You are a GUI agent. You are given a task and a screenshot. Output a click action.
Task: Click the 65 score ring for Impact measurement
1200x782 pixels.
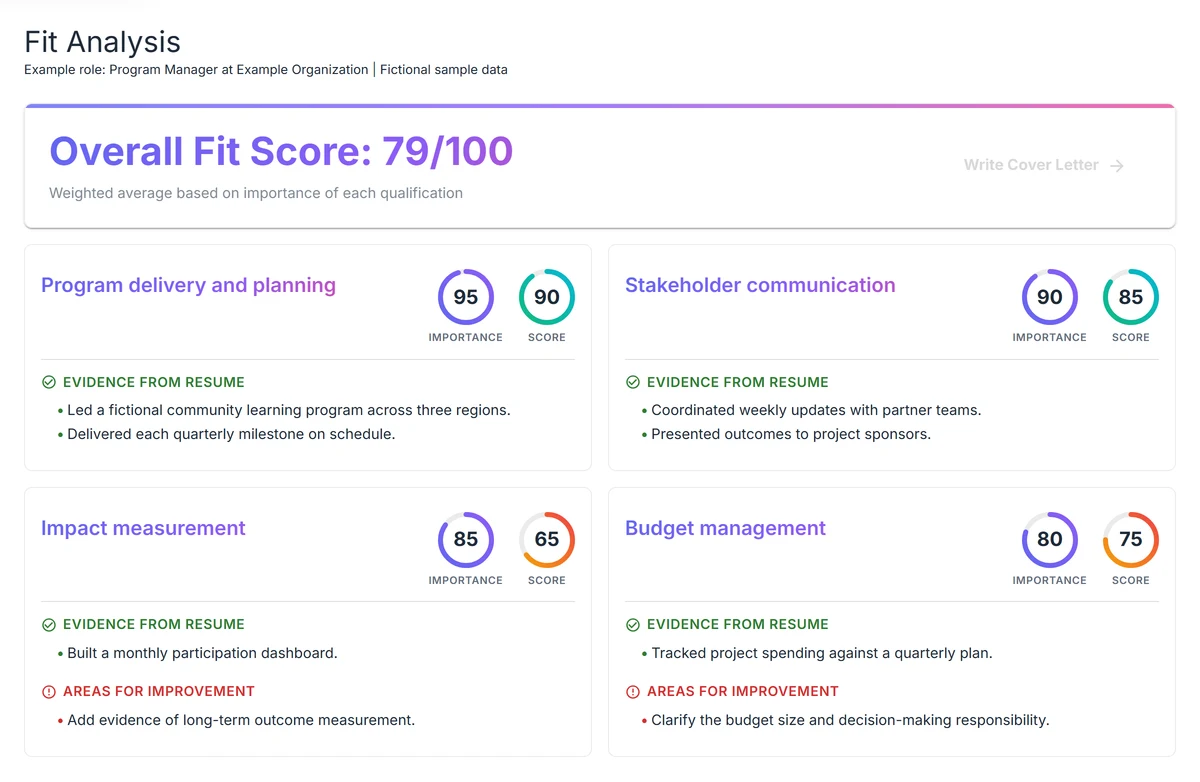tap(547, 540)
